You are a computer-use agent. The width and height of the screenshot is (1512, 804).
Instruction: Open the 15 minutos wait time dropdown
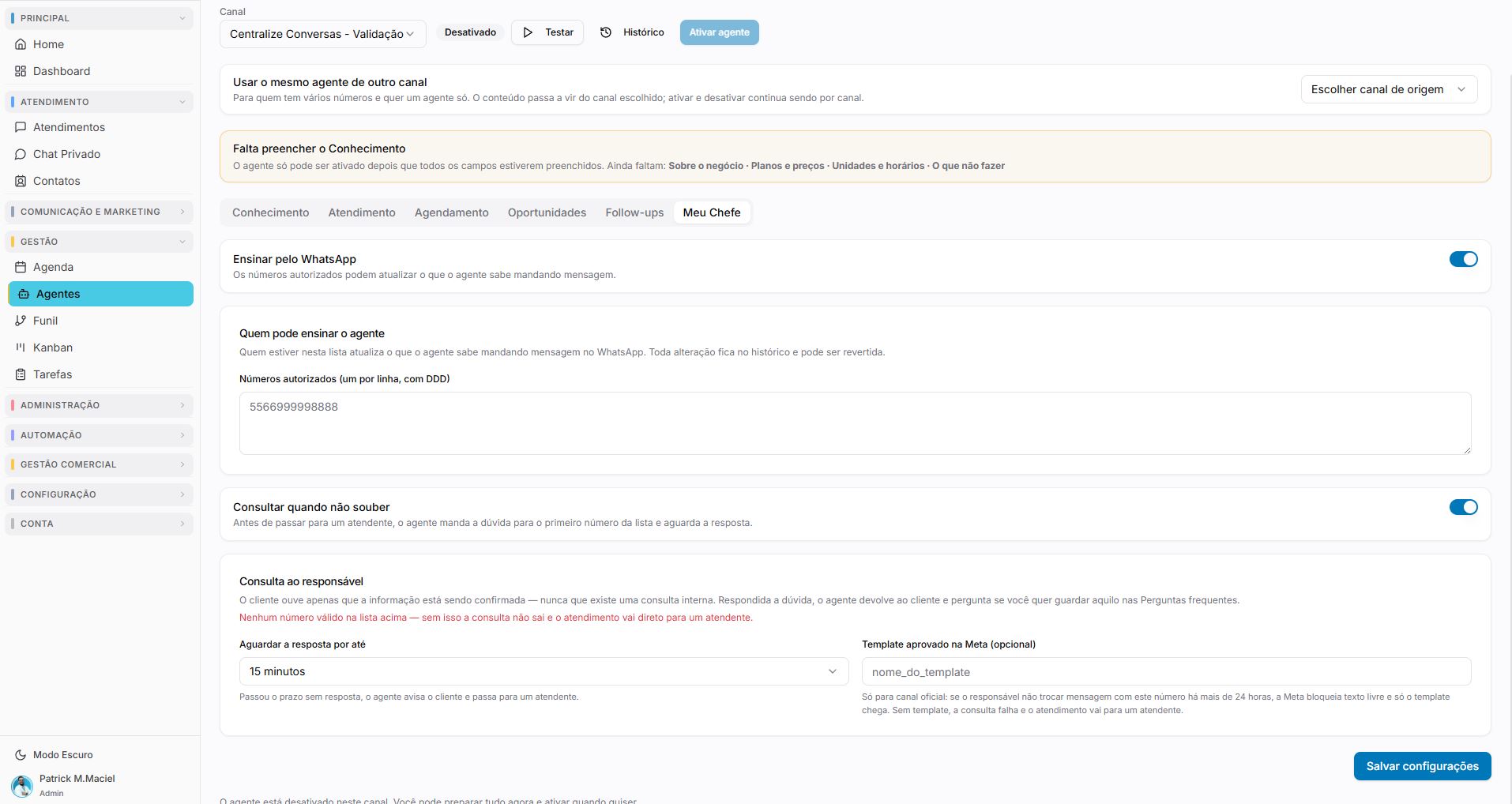click(543, 671)
